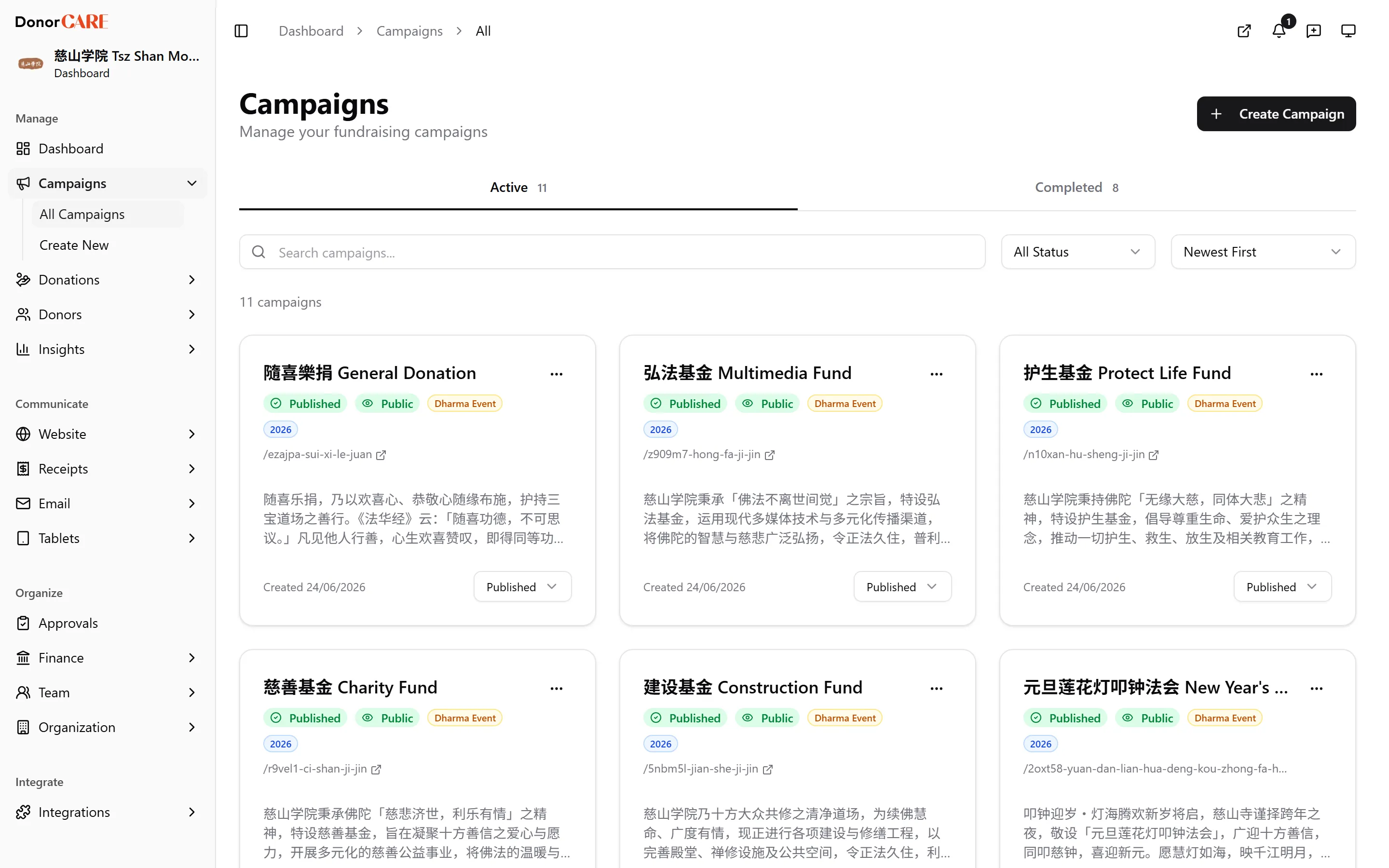This screenshot has height=868, width=1389.
Task: Open external link icon beside n10xan-hu-sheng-ji-jin
Action: click(x=1153, y=455)
